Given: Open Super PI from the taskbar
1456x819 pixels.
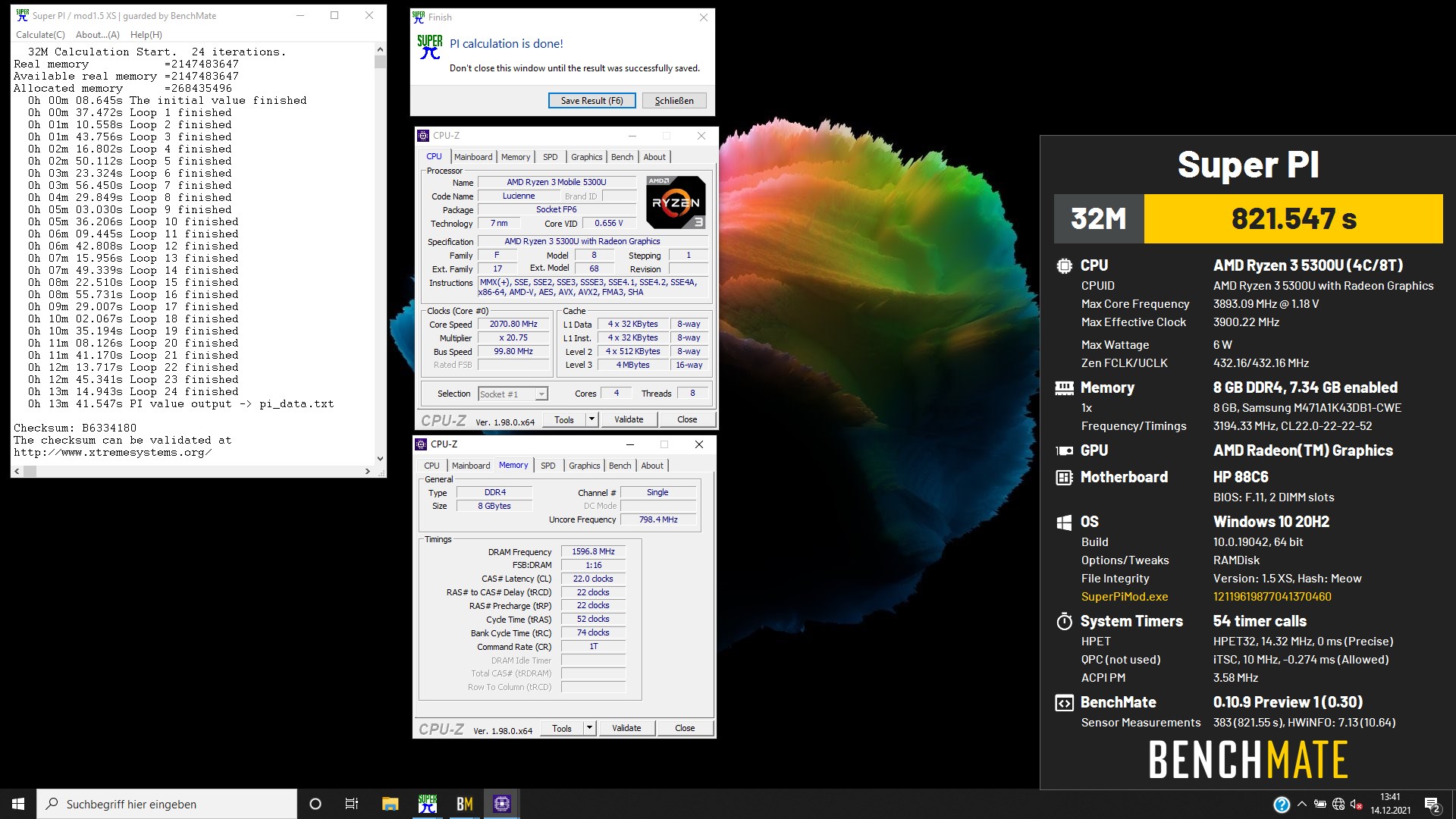Looking at the screenshot, I should [x=428, y=804].
